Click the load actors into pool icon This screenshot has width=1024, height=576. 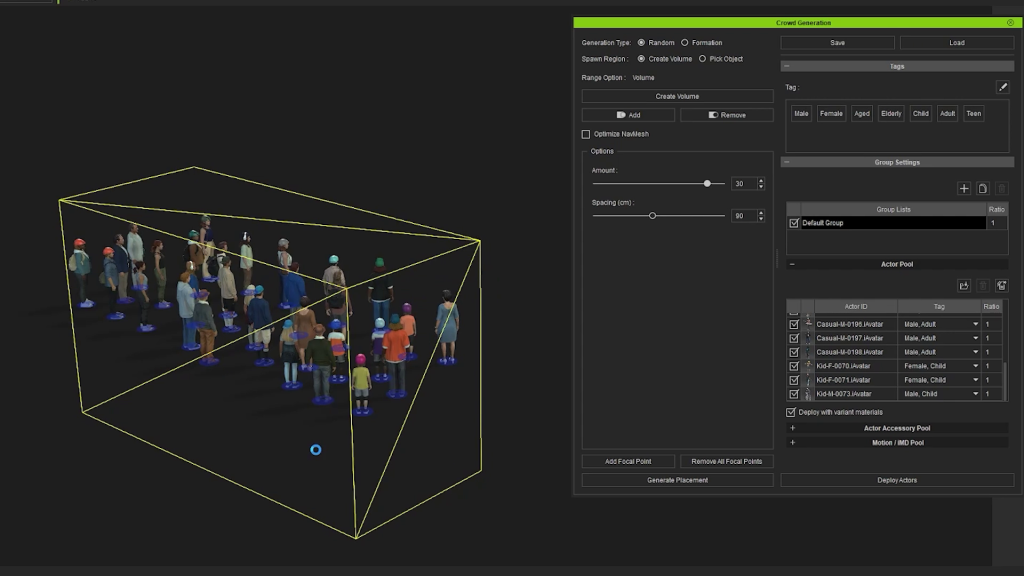tap(964, 285)
